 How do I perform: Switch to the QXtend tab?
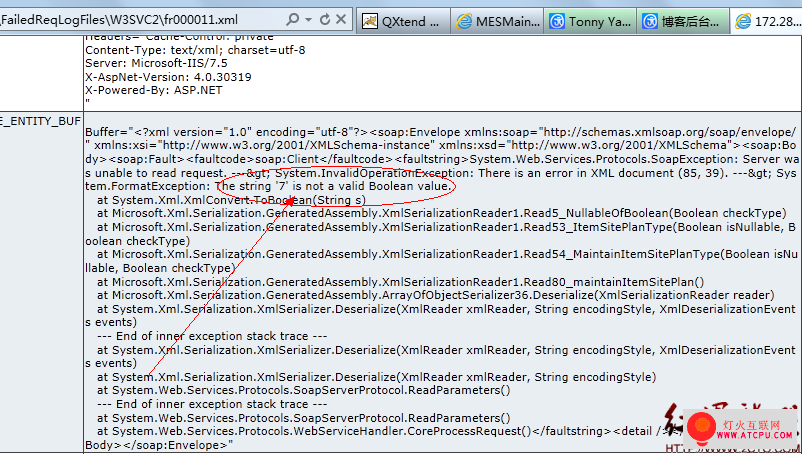[403, 21]
